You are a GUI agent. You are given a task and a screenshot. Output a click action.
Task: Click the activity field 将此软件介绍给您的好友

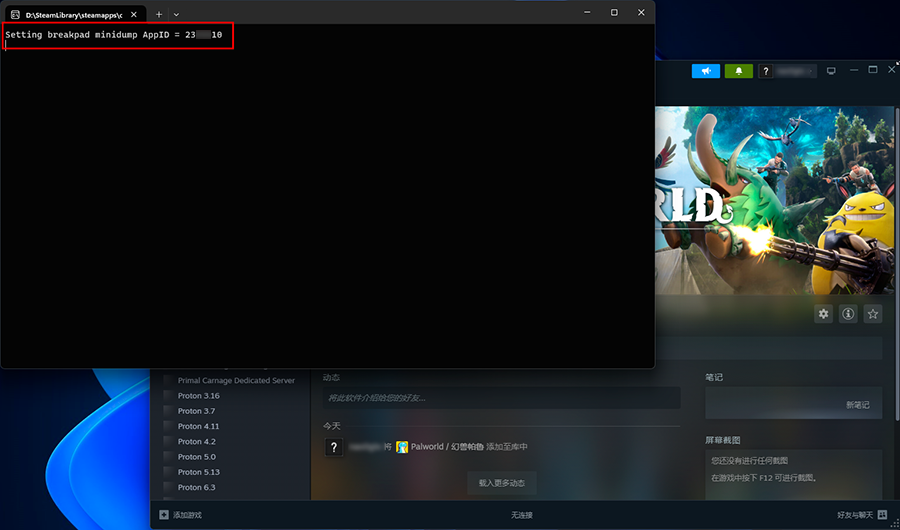click(x=502, y=397)
